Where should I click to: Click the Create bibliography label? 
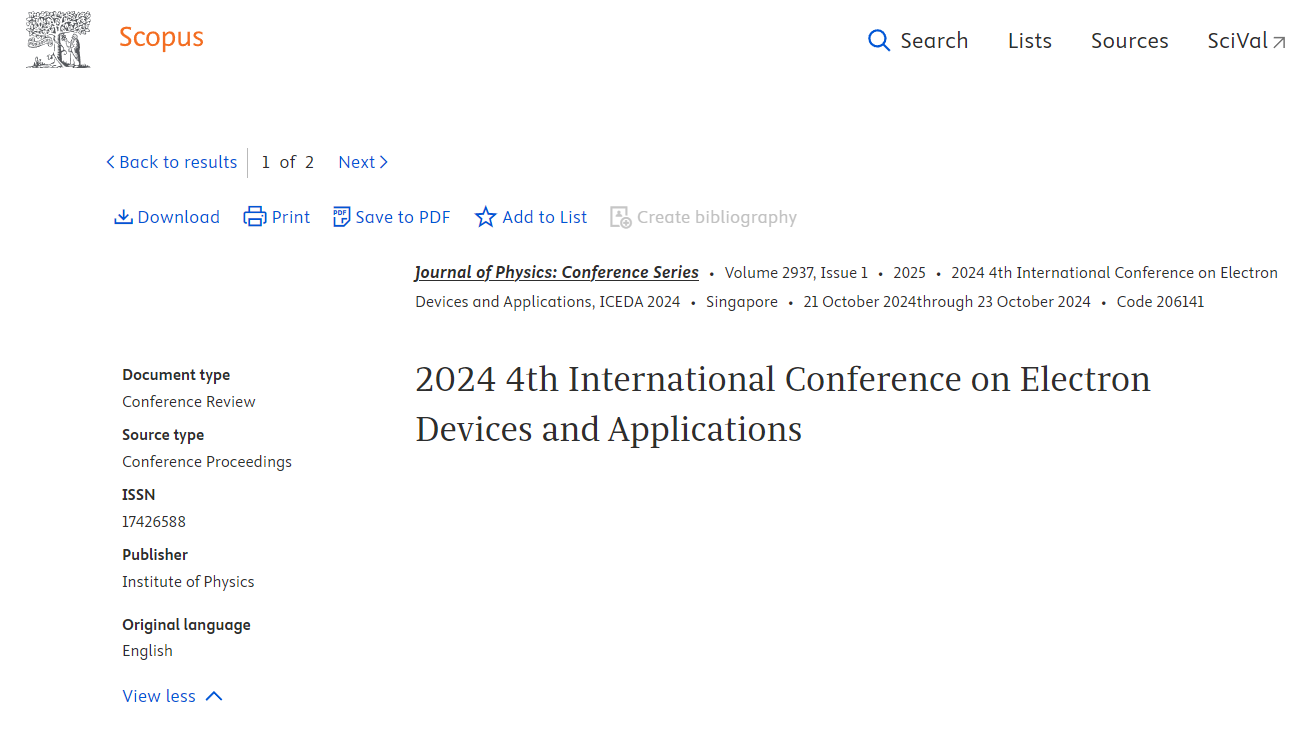point(717,217)
